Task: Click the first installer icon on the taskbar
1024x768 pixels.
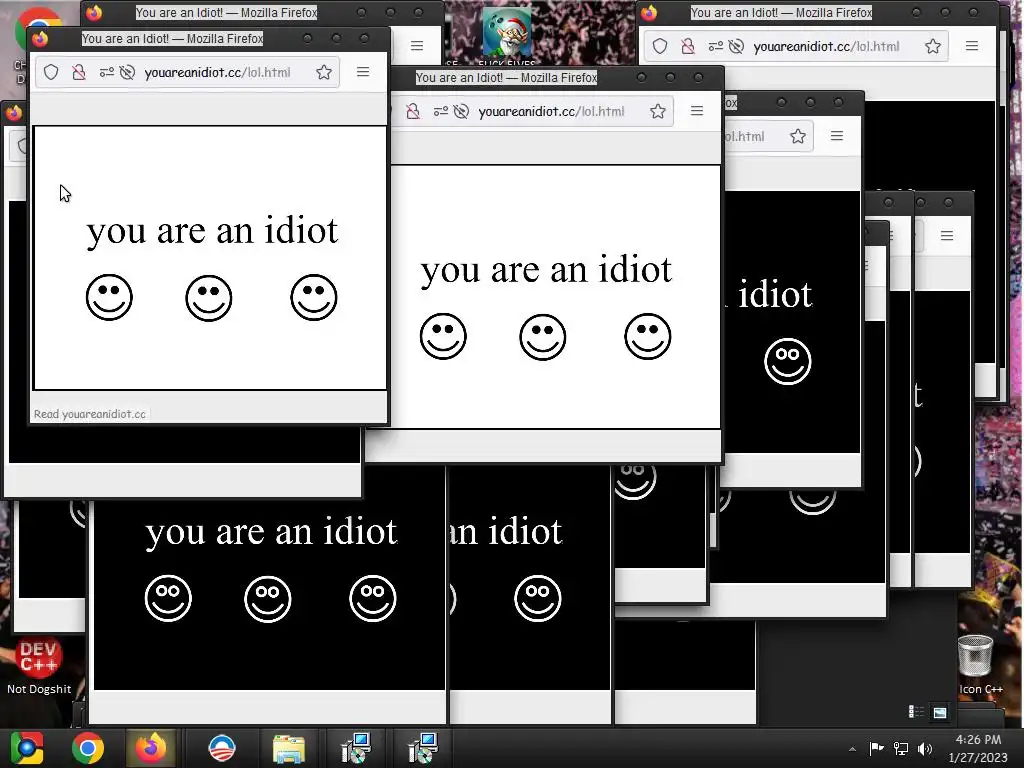Action: tap(357, 748)
